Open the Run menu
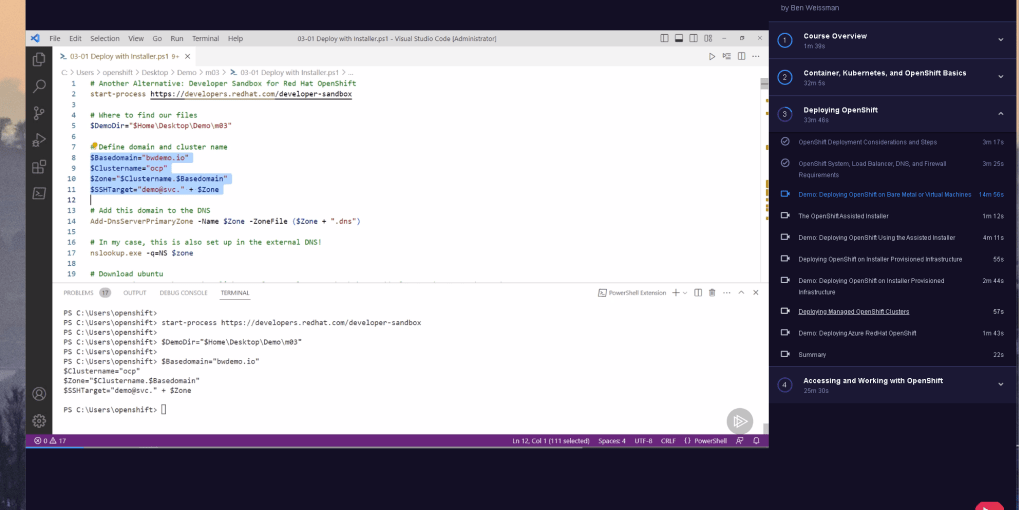Viewport: 1023px width, 510px height. [177, 38]
